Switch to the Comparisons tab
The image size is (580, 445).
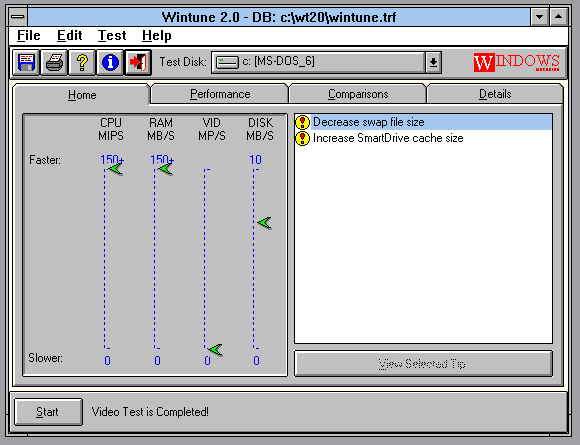(358, 94)
